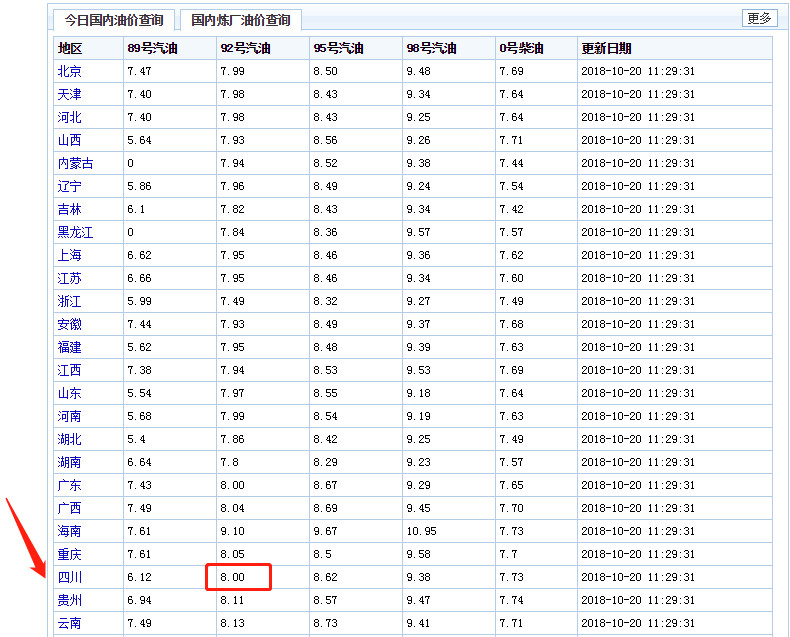Screen dimensions: 790x637
Task: Click the 山西 province link
Action: point(70,140)
